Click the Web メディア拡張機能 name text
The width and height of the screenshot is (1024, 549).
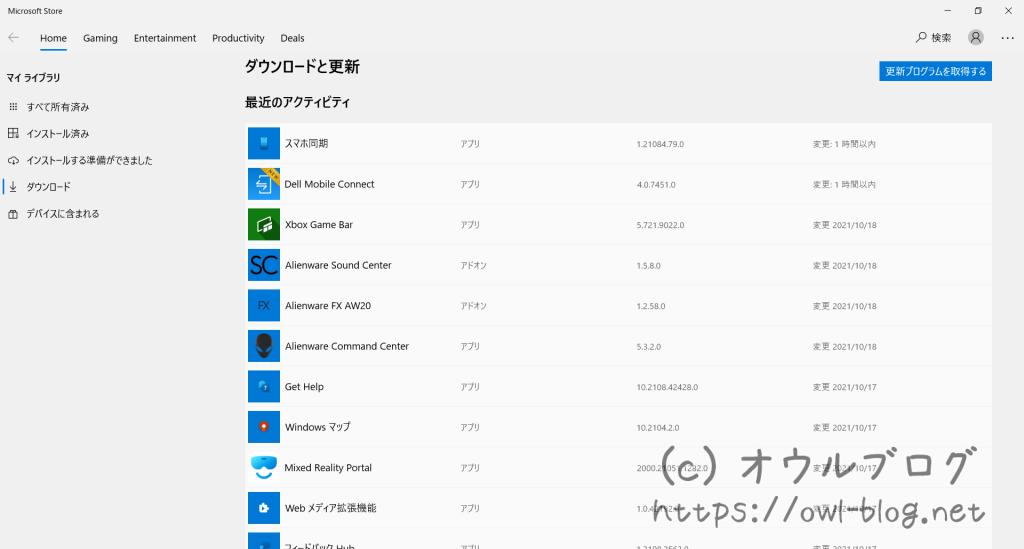point(330,508)
